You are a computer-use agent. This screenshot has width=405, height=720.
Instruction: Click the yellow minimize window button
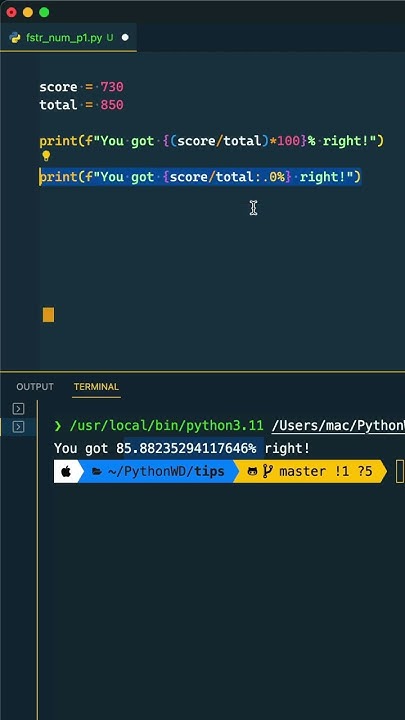click(28, 12)
